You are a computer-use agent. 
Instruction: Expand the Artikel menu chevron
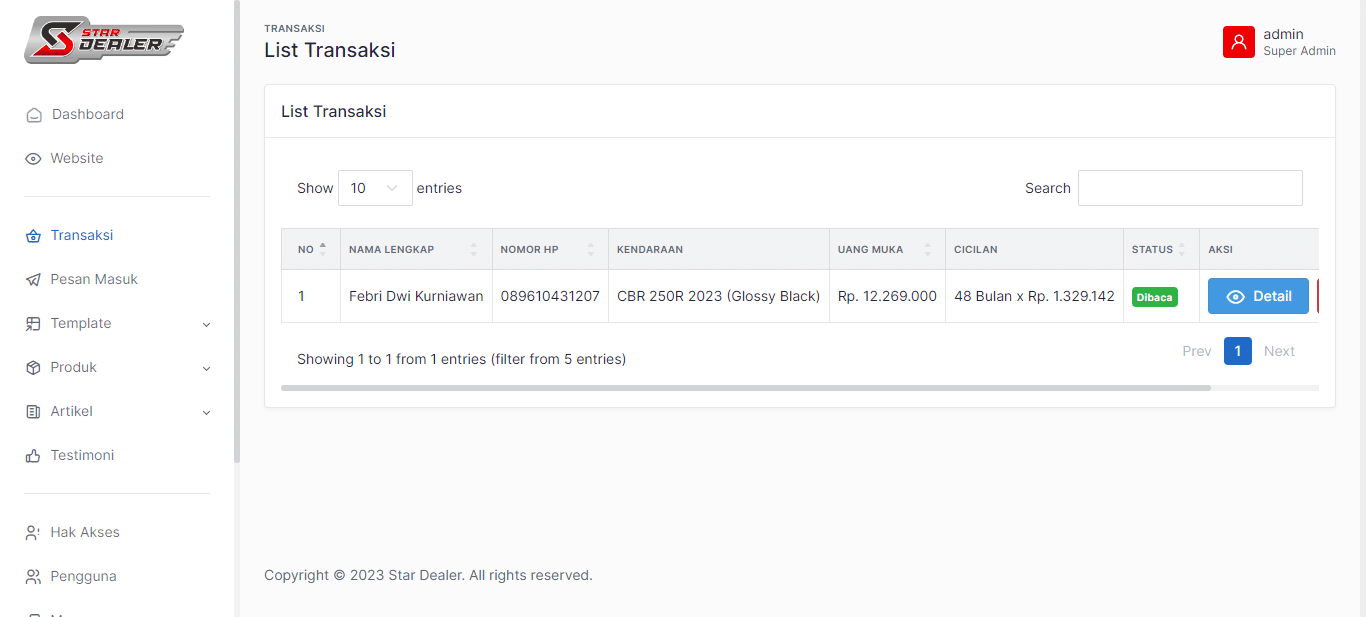[206, 412]
